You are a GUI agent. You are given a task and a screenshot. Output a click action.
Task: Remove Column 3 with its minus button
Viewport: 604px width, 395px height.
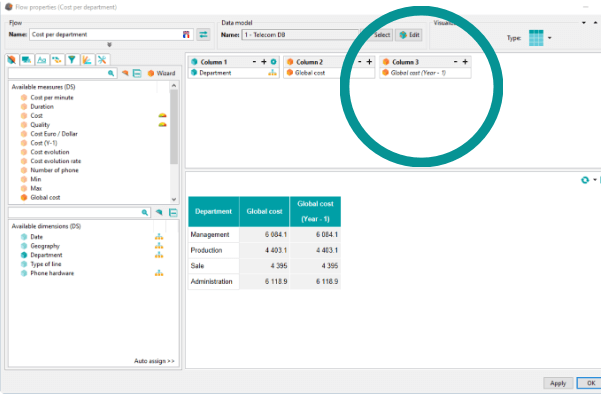456,62
